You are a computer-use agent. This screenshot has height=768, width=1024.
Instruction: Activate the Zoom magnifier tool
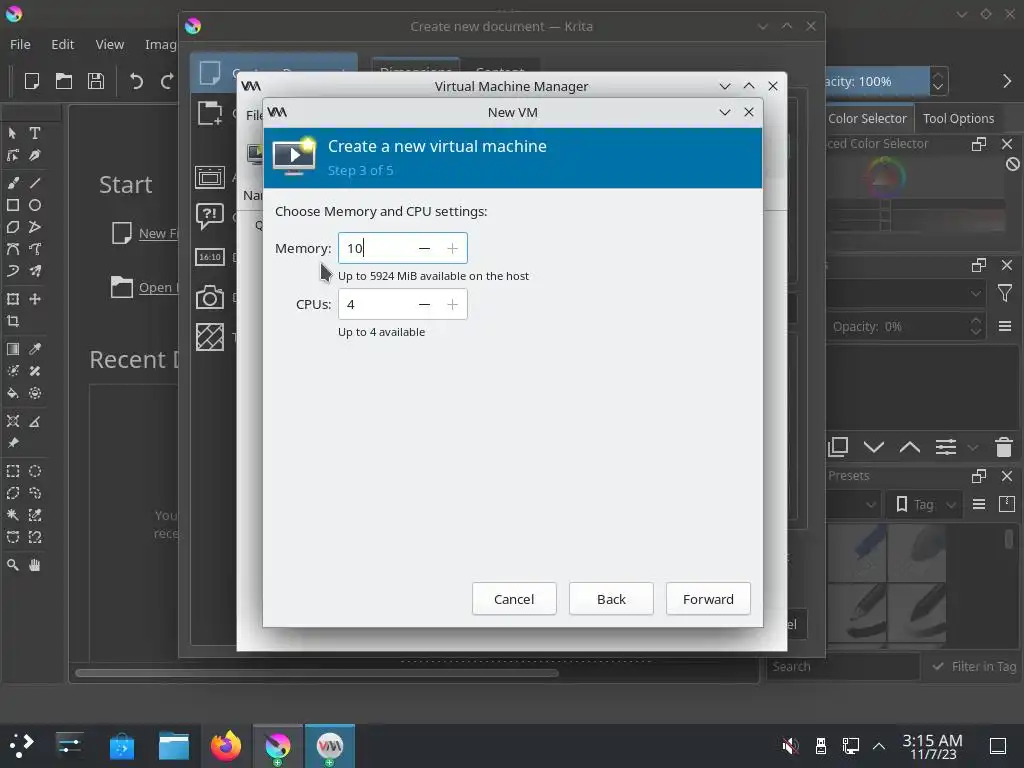12,565
